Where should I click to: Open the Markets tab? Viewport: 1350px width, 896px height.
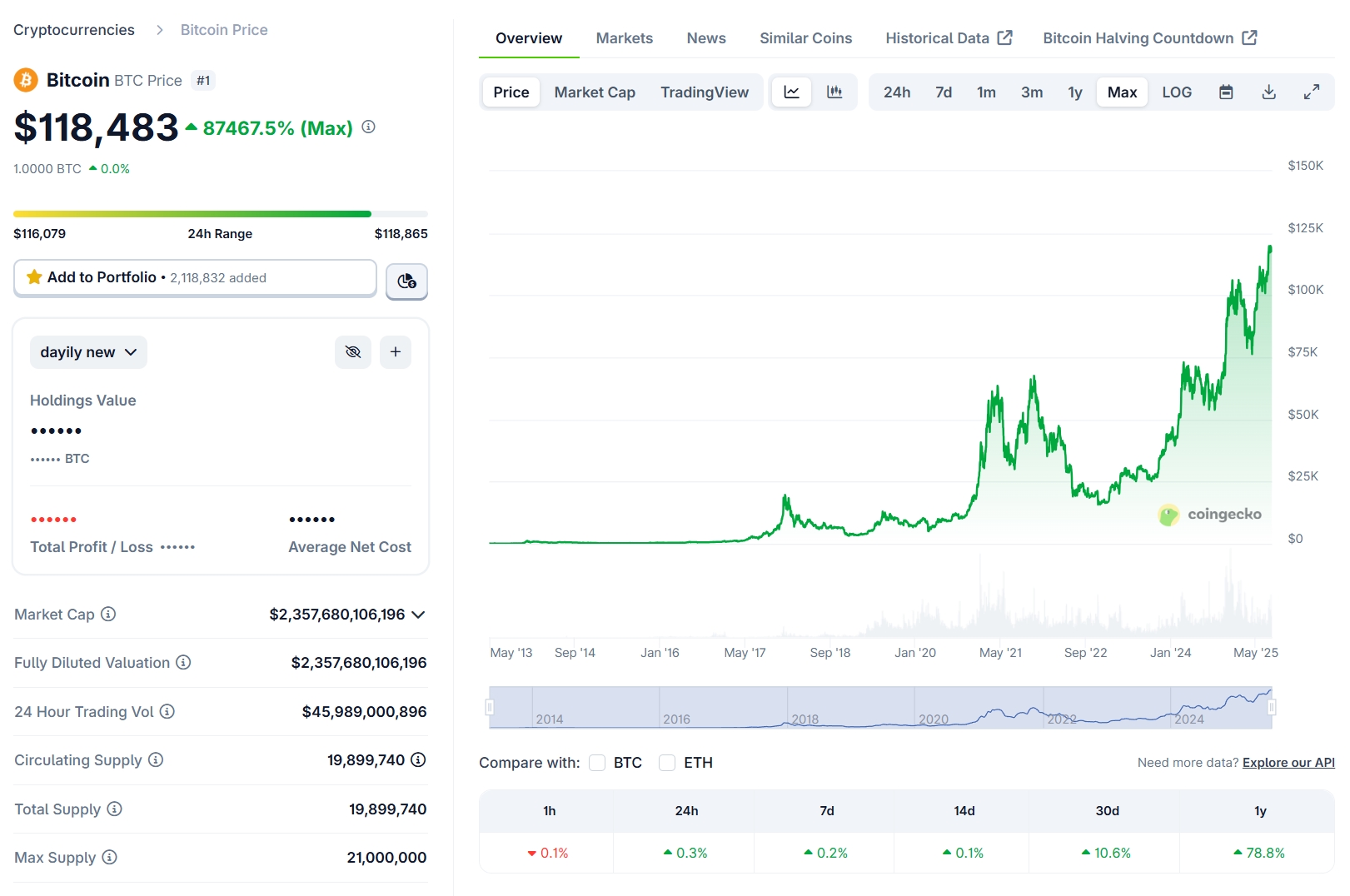pyautogui.click(x=625, y=38)
